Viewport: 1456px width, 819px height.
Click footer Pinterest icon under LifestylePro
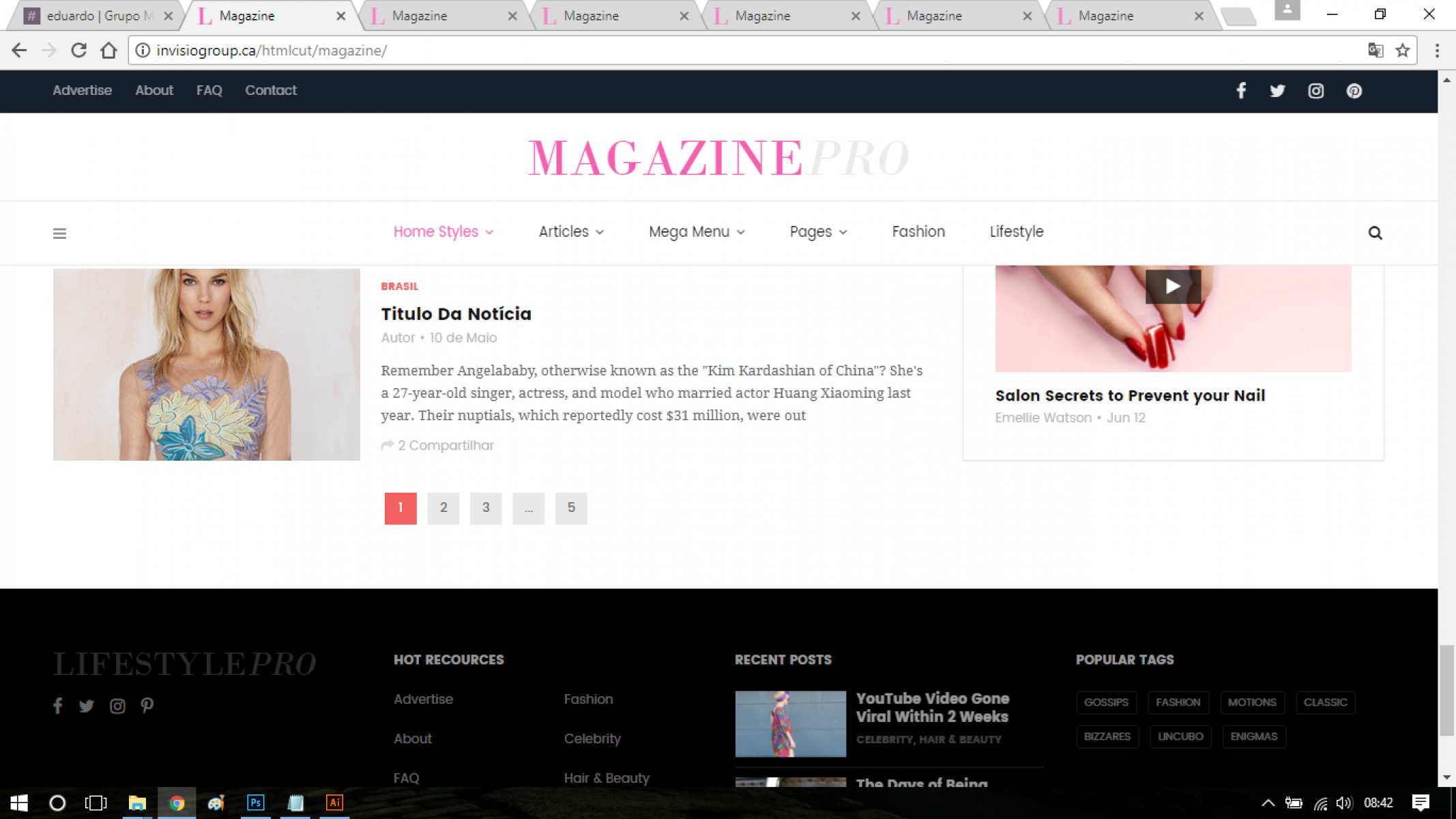click(x=147, y=706)
